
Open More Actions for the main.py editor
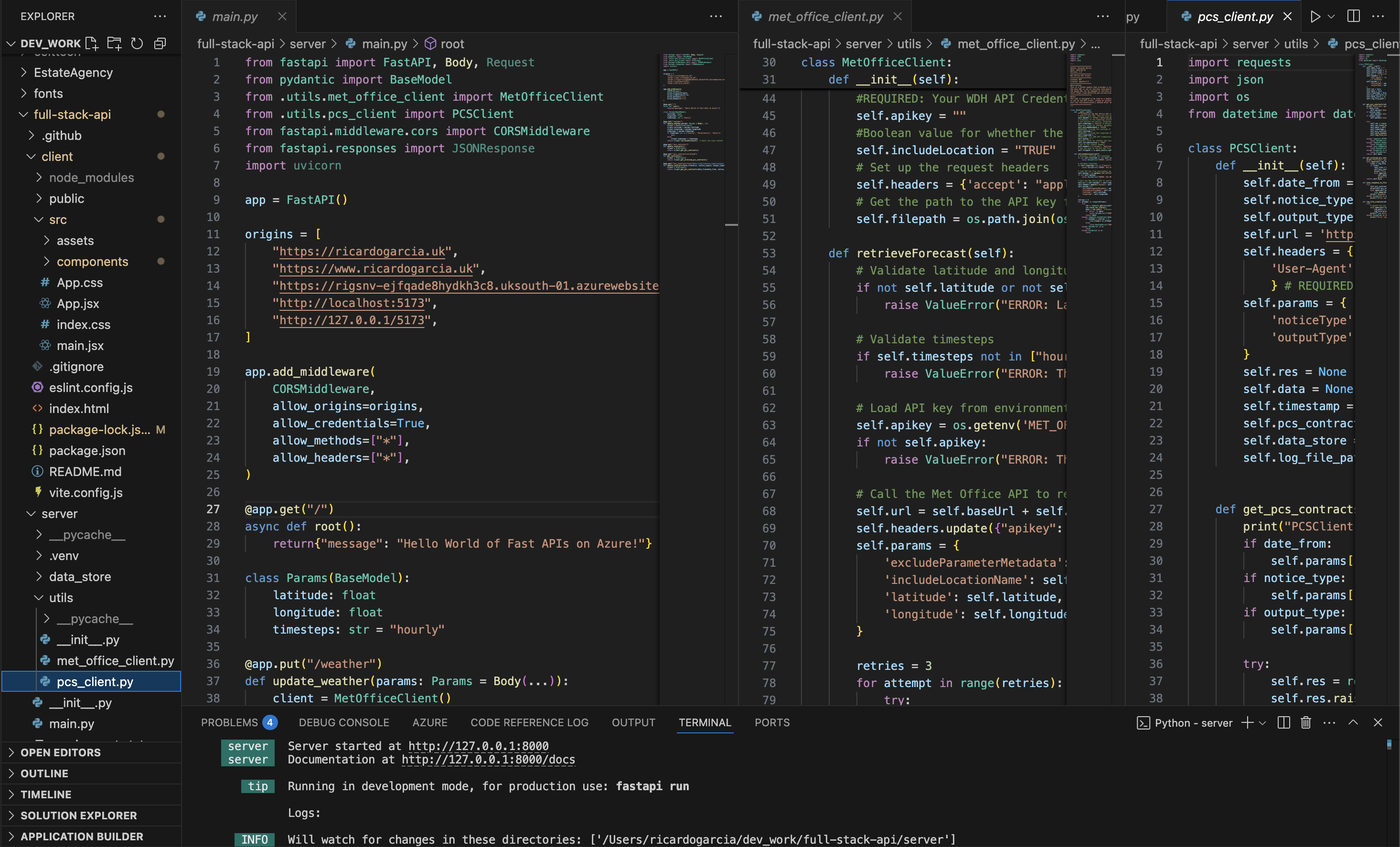[716, 17]
